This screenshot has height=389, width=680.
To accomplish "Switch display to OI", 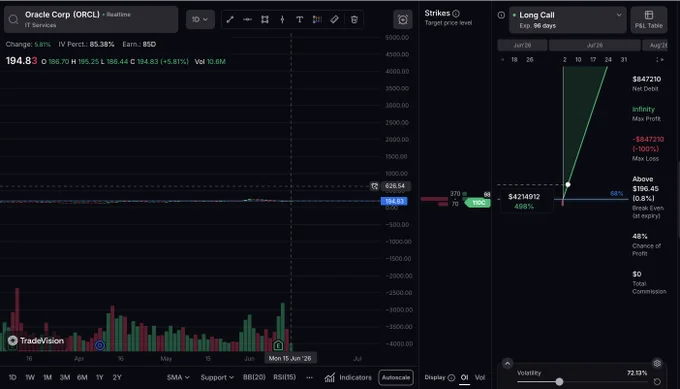I will 464,378.
